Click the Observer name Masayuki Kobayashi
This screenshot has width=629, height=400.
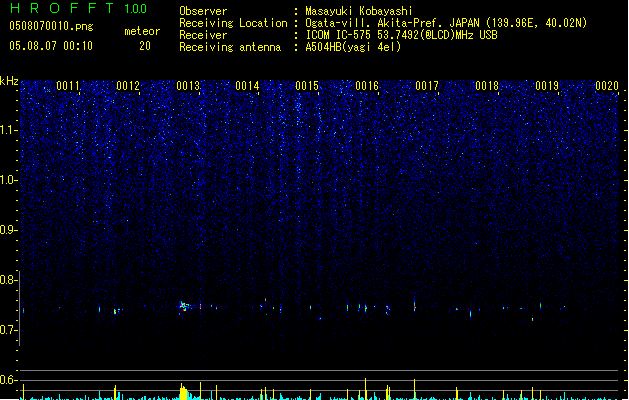tap(359, 11)
